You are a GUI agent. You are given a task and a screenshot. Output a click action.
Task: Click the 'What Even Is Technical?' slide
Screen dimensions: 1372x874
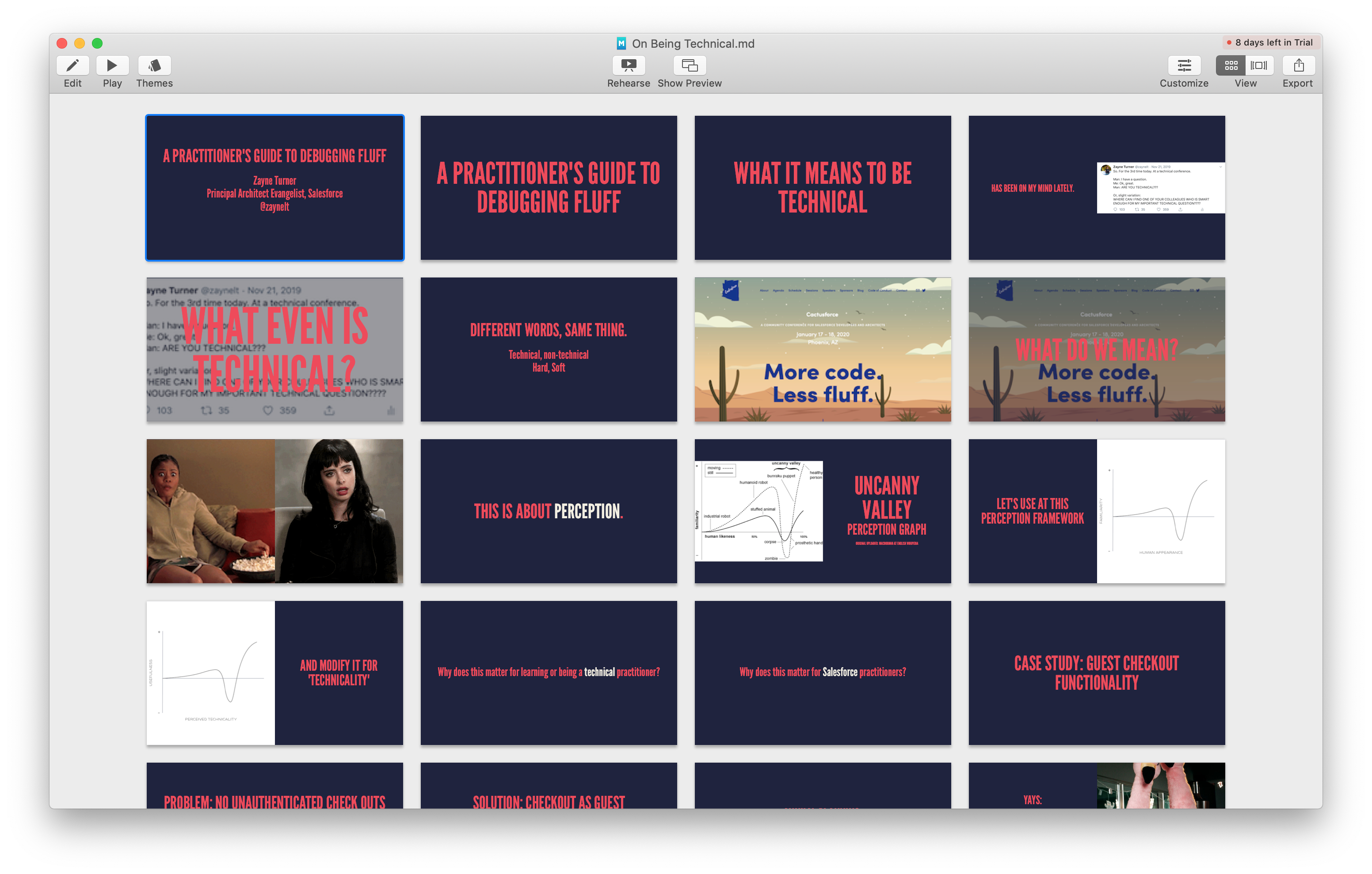[274, 349]
